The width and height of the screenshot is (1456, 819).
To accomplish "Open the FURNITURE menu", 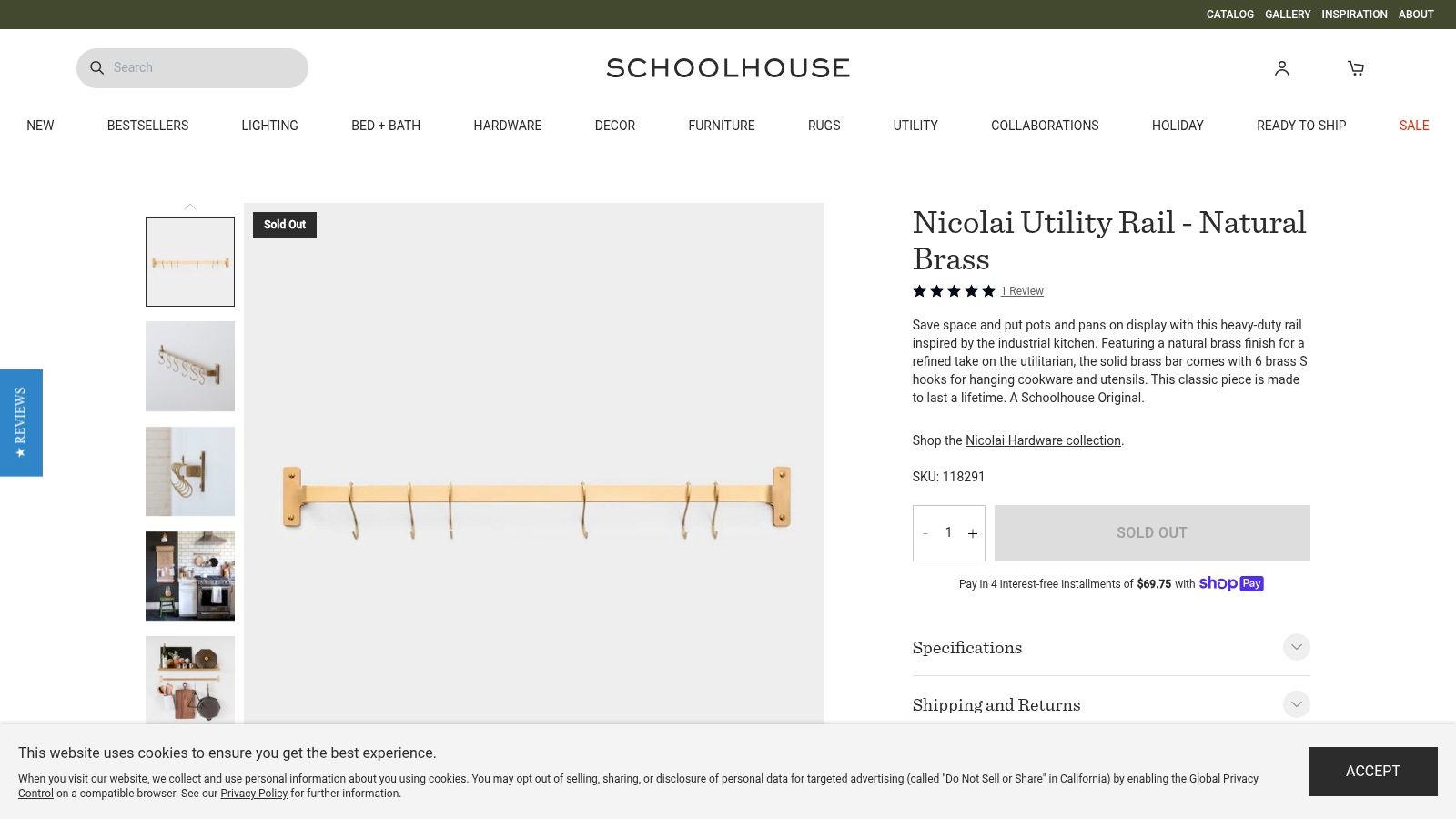I will pyautogui.click(x=722, y=126).
